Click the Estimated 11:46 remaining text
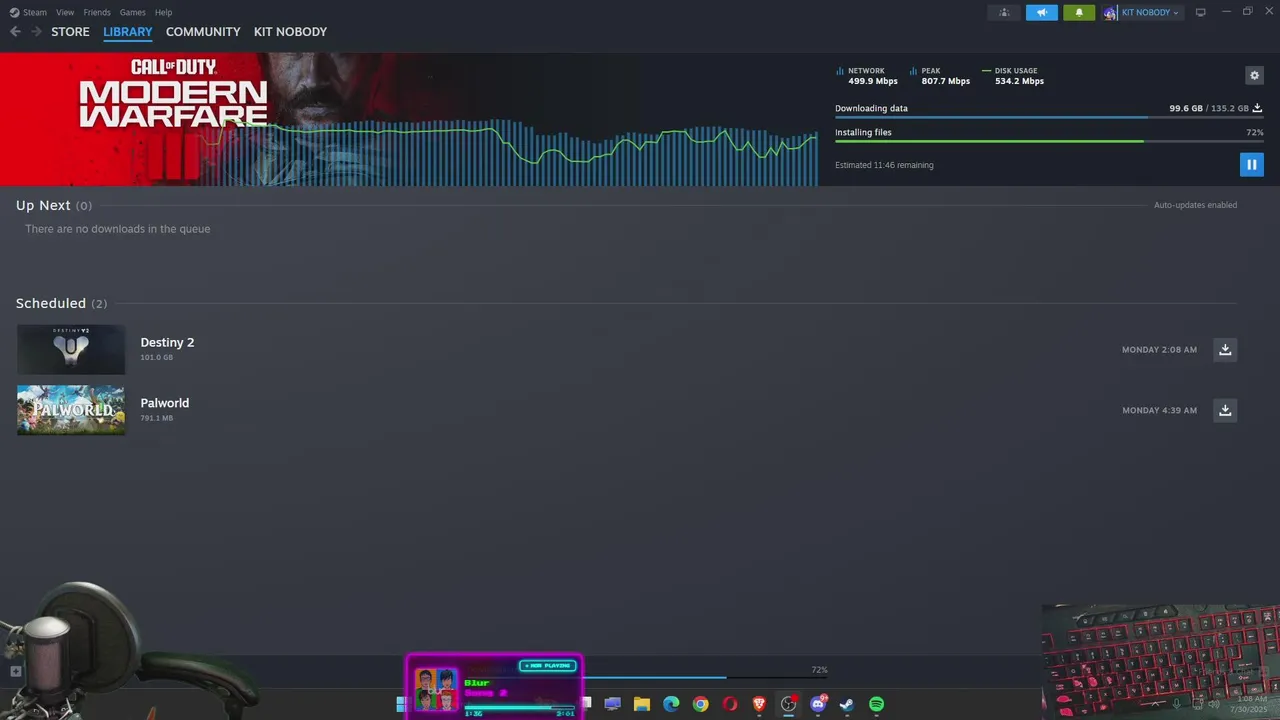This screenshot has height=720, width=1280. point(884,165)
